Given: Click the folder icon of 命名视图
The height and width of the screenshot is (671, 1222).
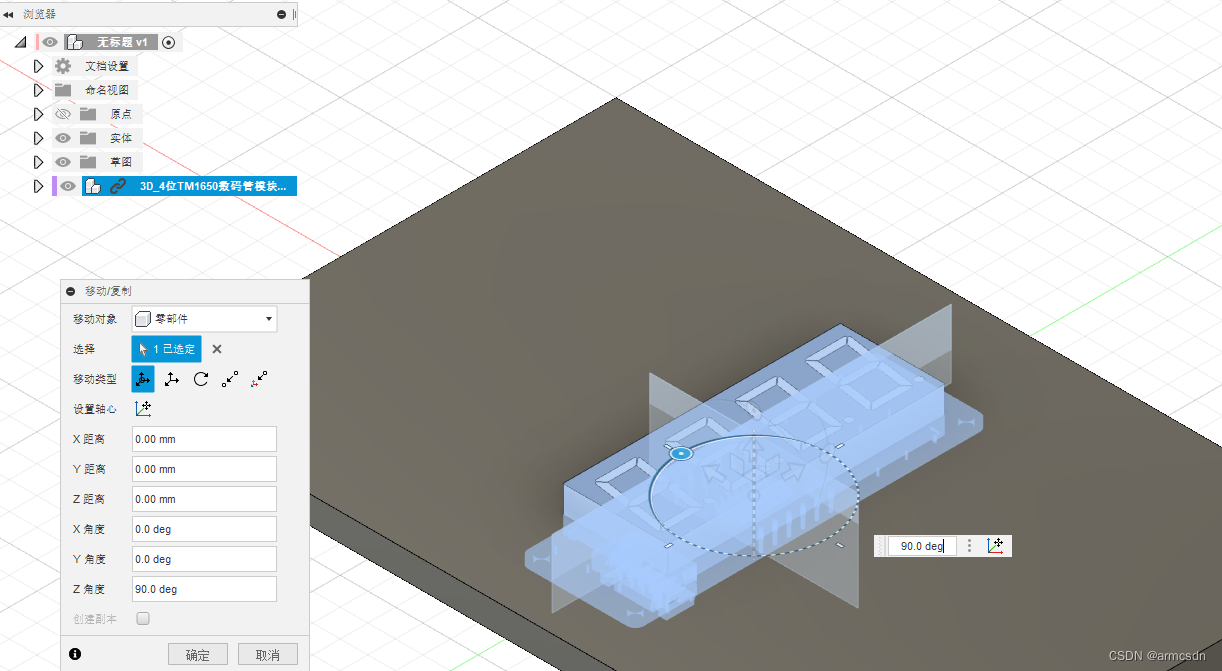Looking at the screenshot, I should pos(63,90).
